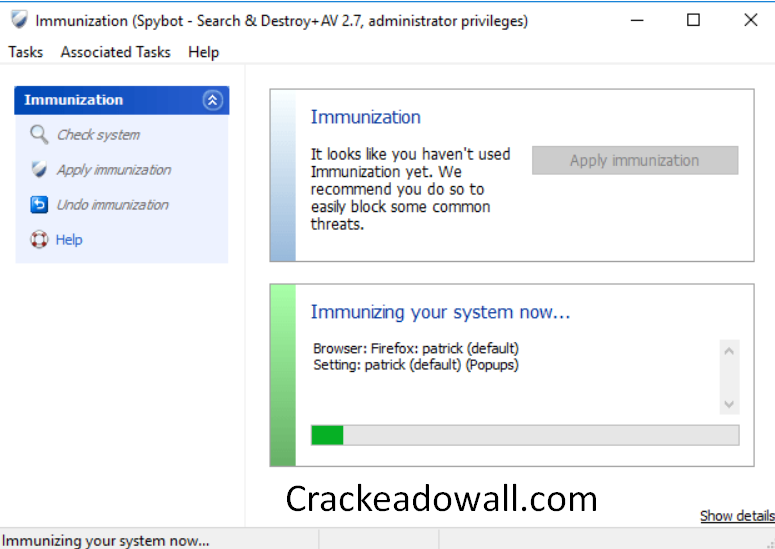Collapse the Immunization sidebar panel
Screen dimensions: 775x549
point(211,100)
